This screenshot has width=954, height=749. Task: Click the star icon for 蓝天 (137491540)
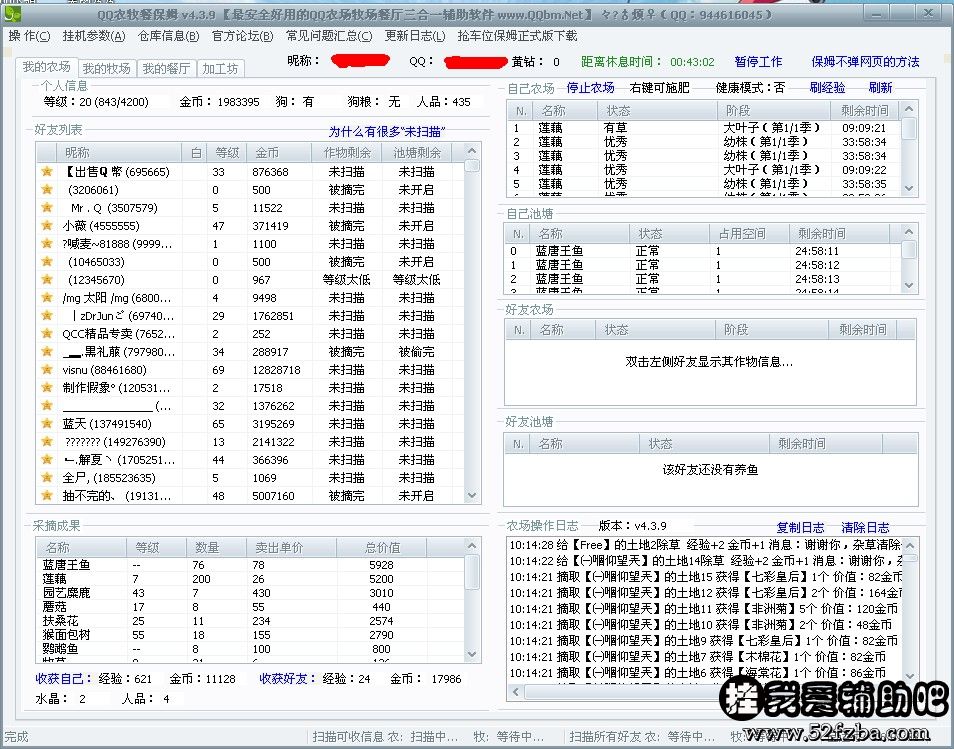(47, 423)
